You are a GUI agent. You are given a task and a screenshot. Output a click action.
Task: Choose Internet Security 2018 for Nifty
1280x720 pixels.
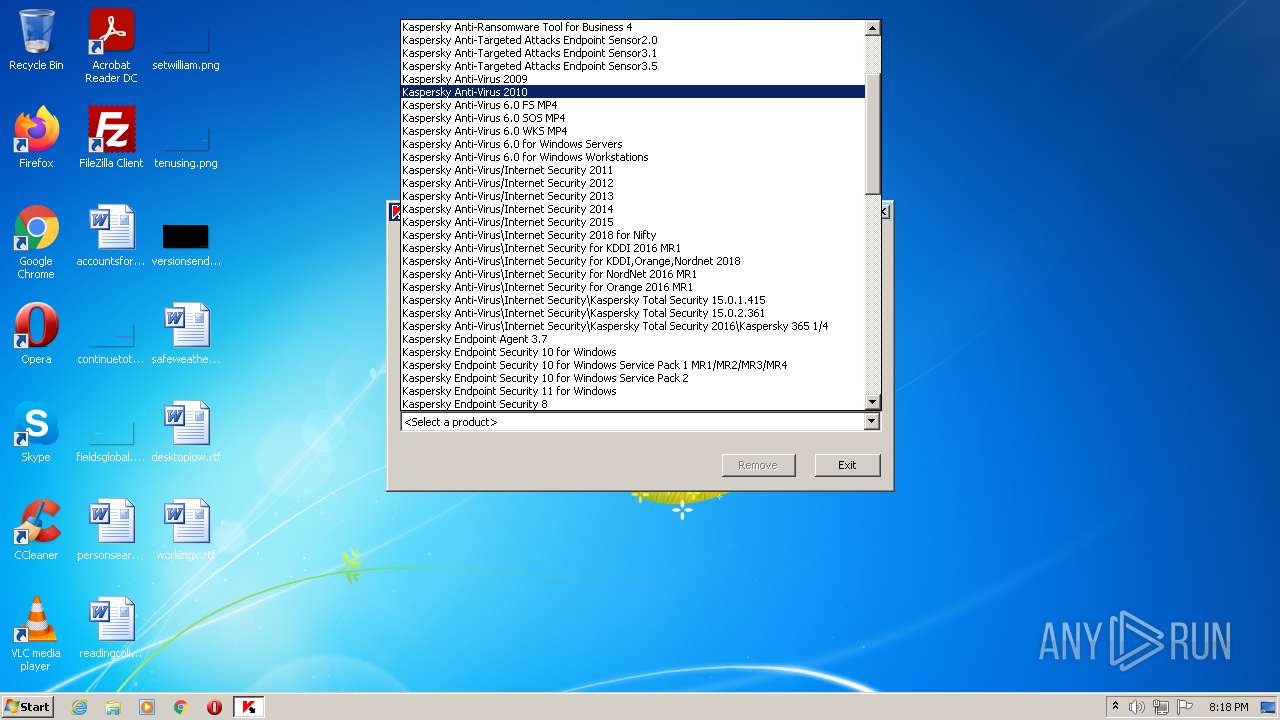(x=633, y=235)
